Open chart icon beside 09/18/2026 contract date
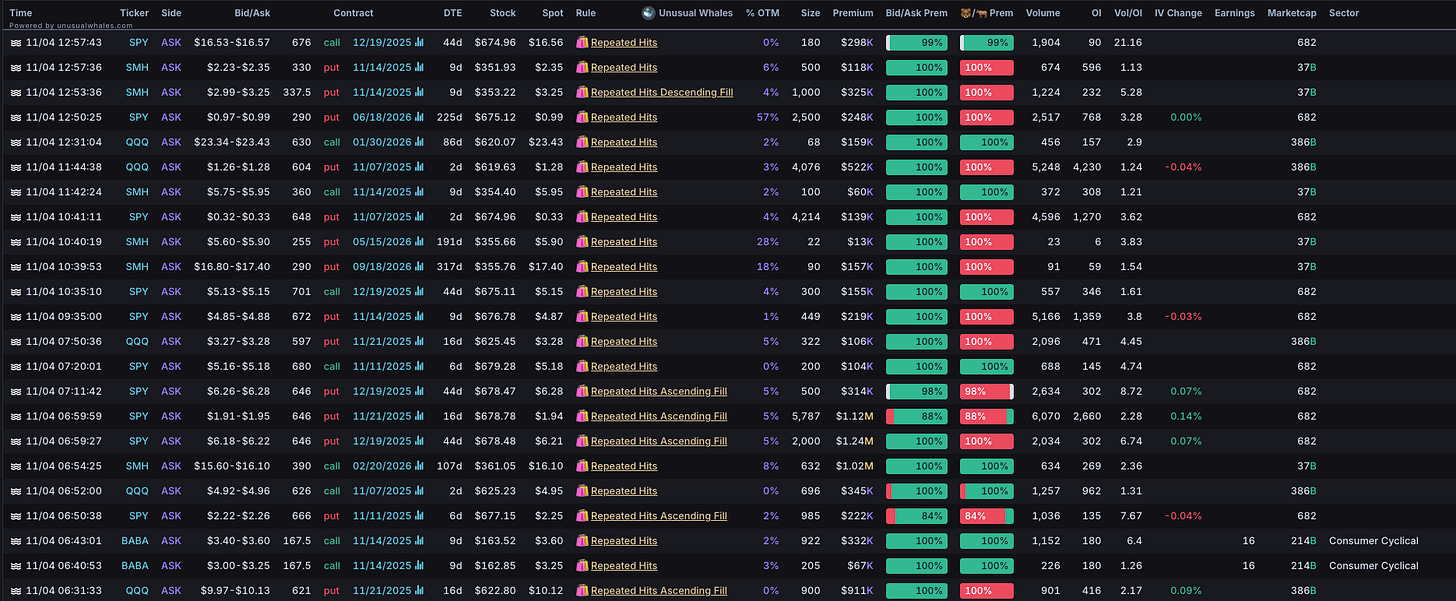The width and height of the screenshot is (1456, 601). (419, 267)
